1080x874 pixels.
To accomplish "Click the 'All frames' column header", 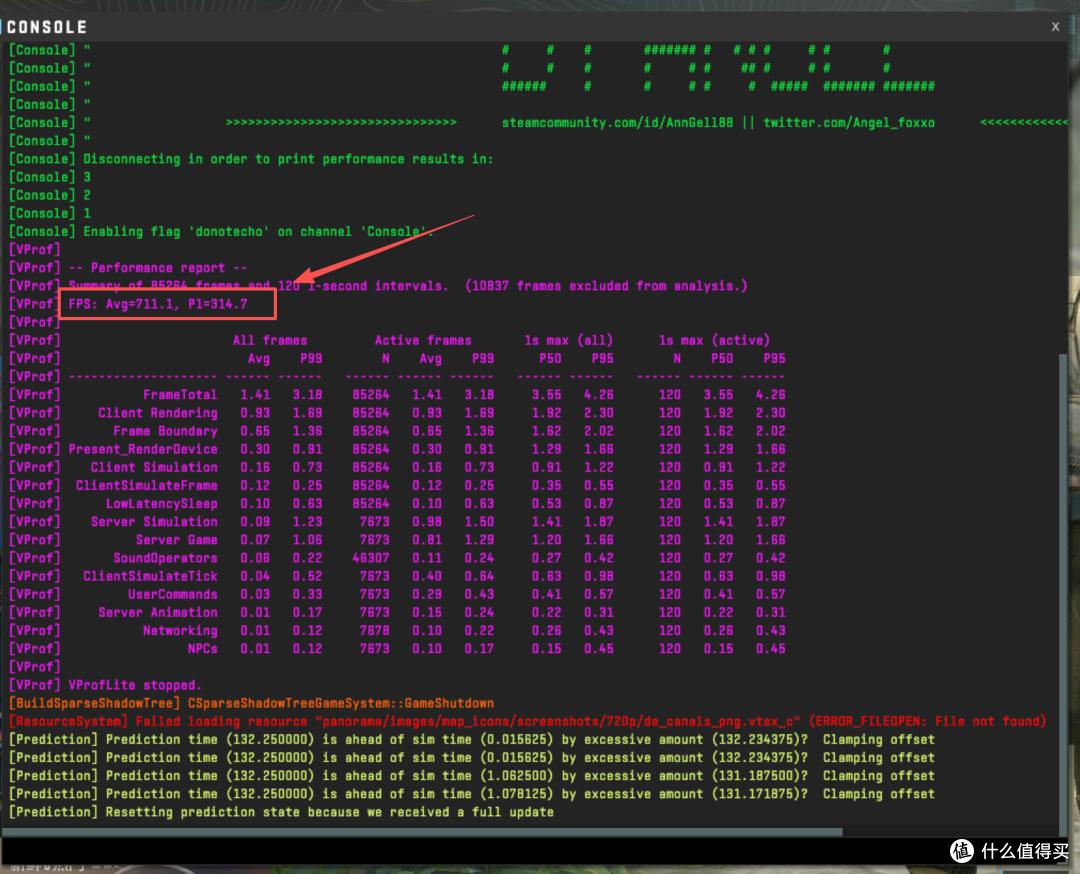I will tap(270, 340).
